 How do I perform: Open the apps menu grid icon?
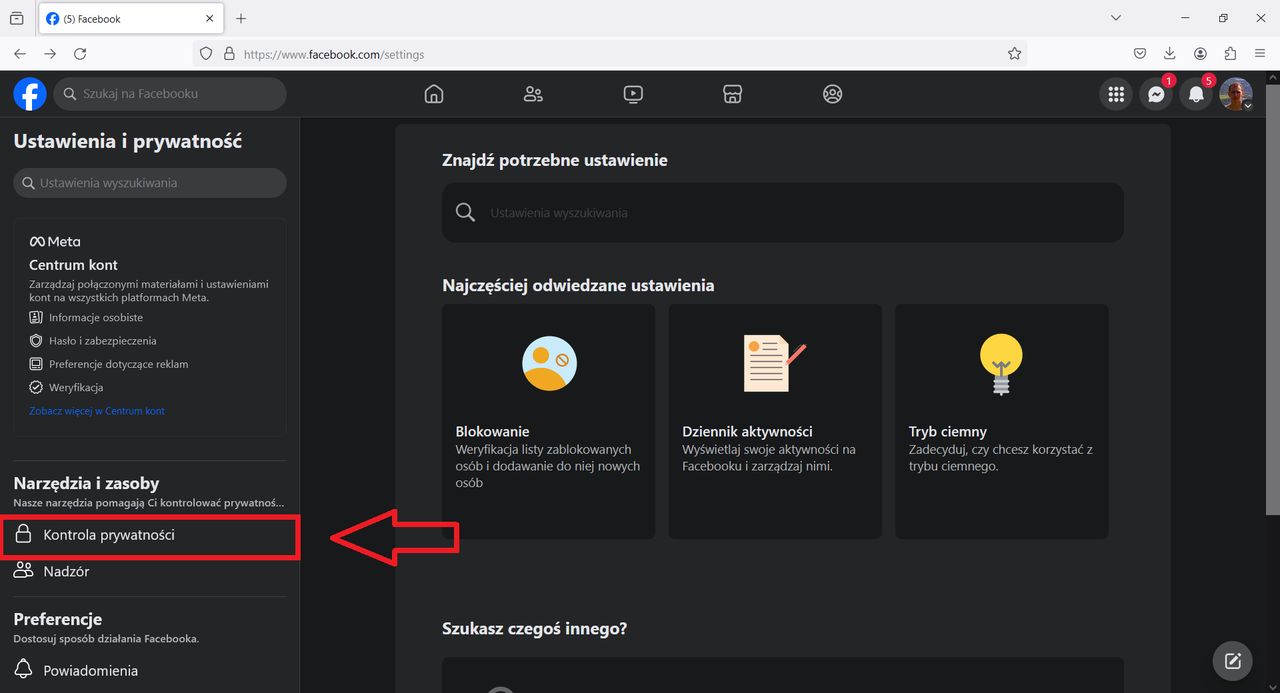point(1116,94)
